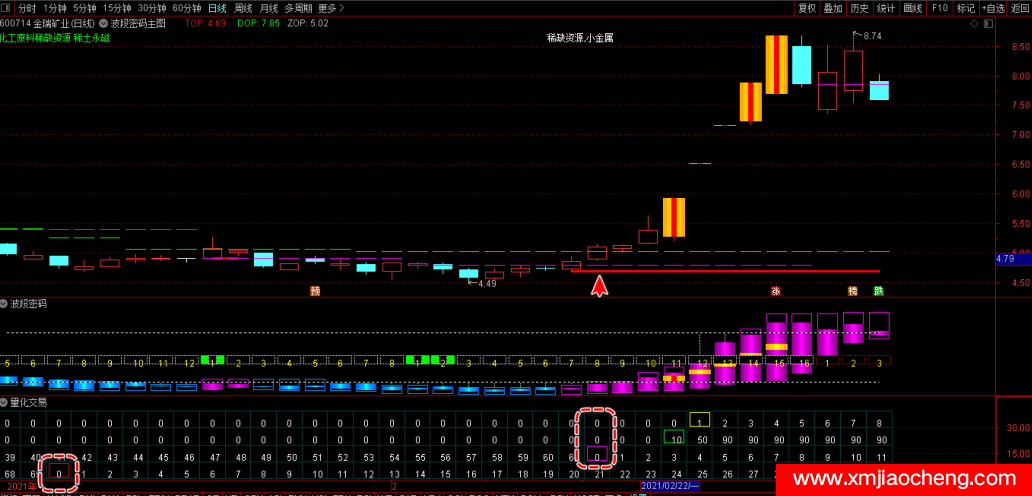Image resolution: width=1032 pixels, height=496 pixels.
Task: Click the panel toggle icon at top-left
Action: (x=7, y=8)
